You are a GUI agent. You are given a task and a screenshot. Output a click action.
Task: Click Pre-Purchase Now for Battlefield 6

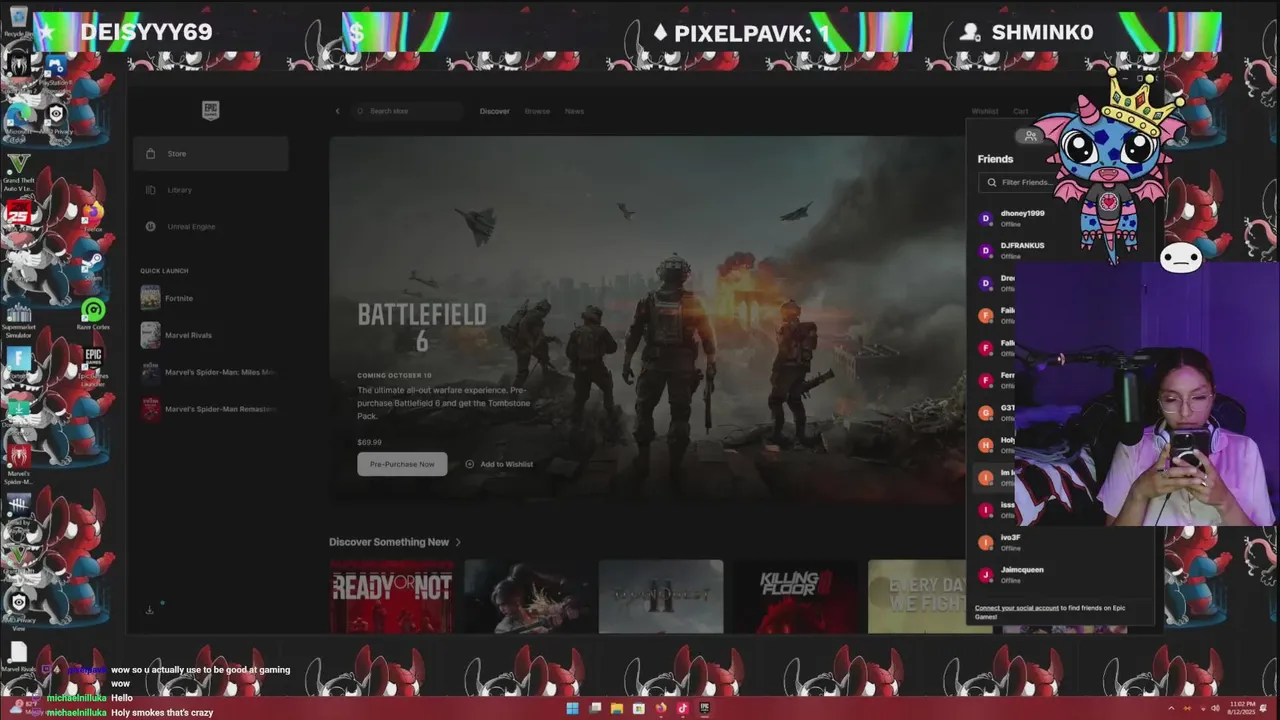pyautogui.click(x=402, y=464)
